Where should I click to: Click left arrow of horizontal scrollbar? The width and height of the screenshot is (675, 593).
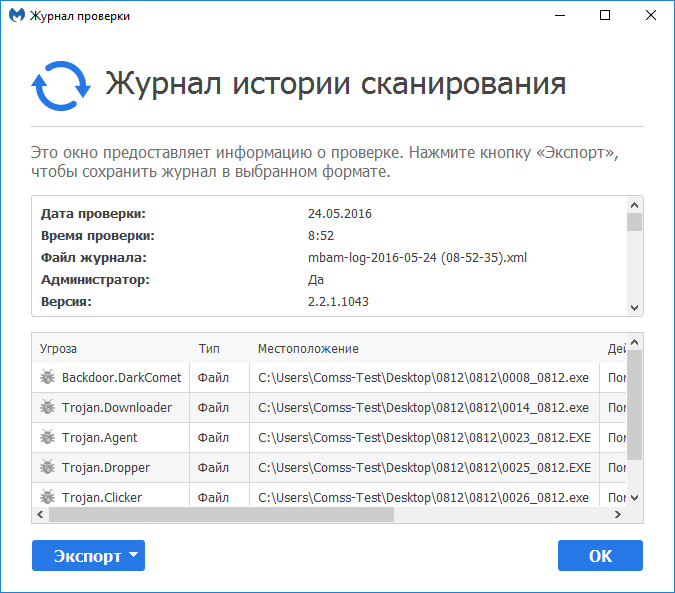pyautogui.click(x=40, y=514)
